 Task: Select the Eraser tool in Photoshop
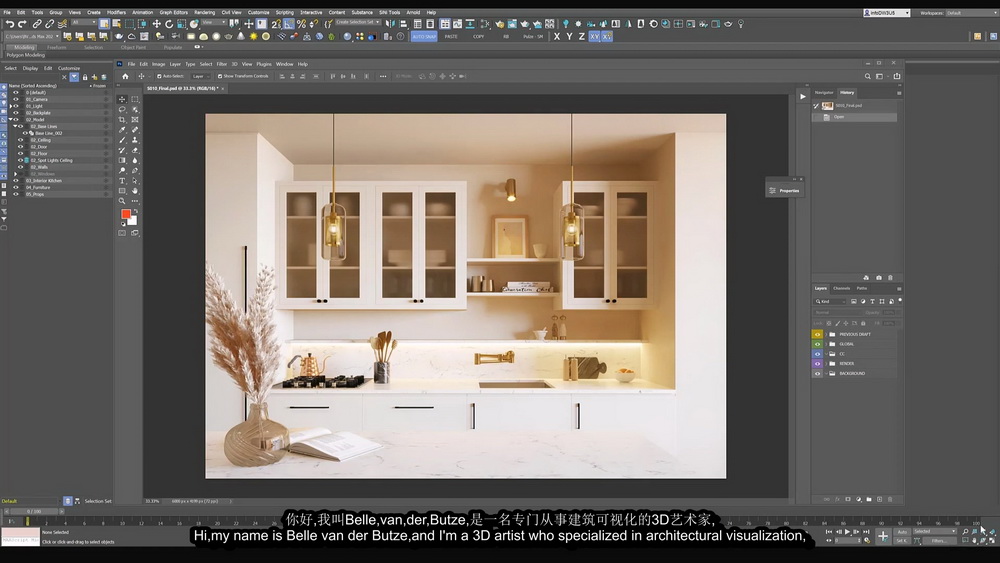pos(135,150)
